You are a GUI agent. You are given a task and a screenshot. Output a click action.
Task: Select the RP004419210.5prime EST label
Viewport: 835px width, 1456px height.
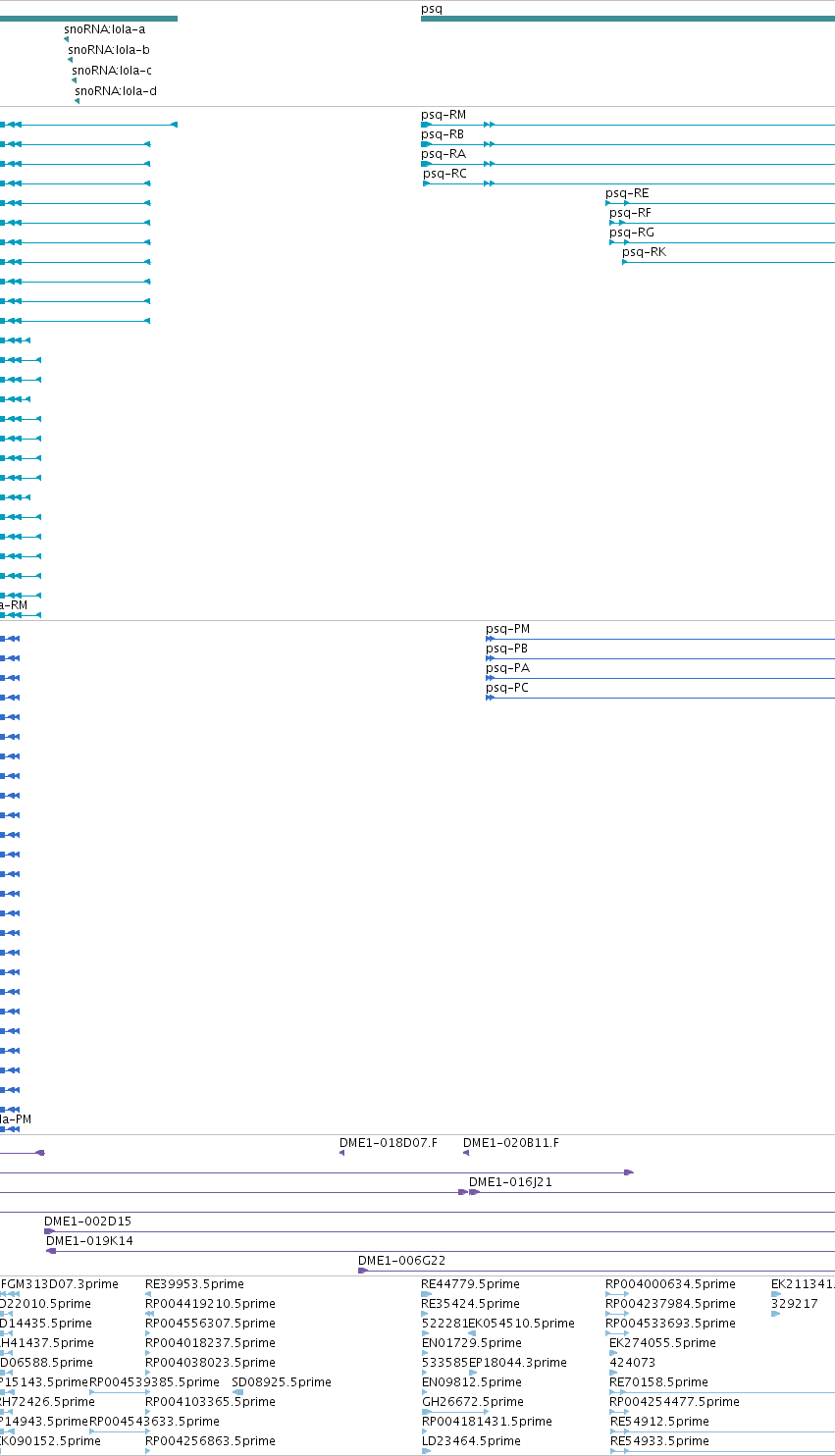210,1304
